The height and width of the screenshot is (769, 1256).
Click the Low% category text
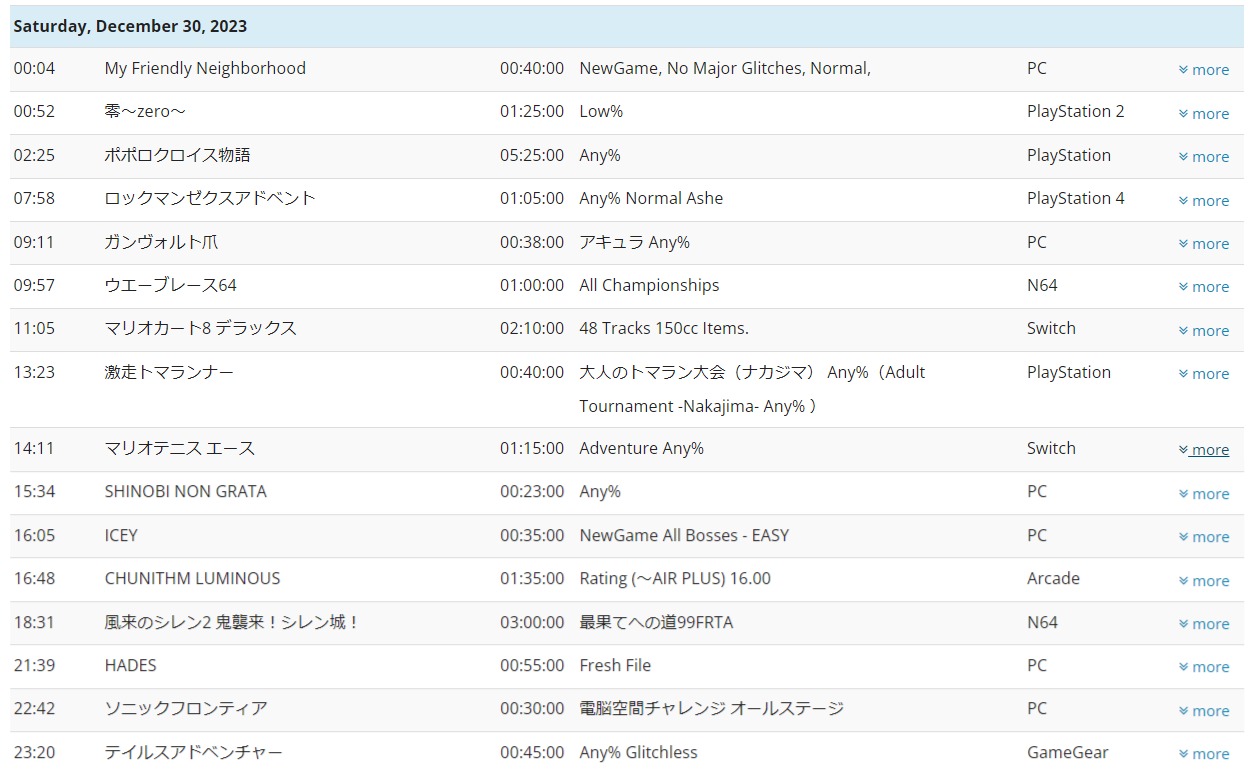601,111
